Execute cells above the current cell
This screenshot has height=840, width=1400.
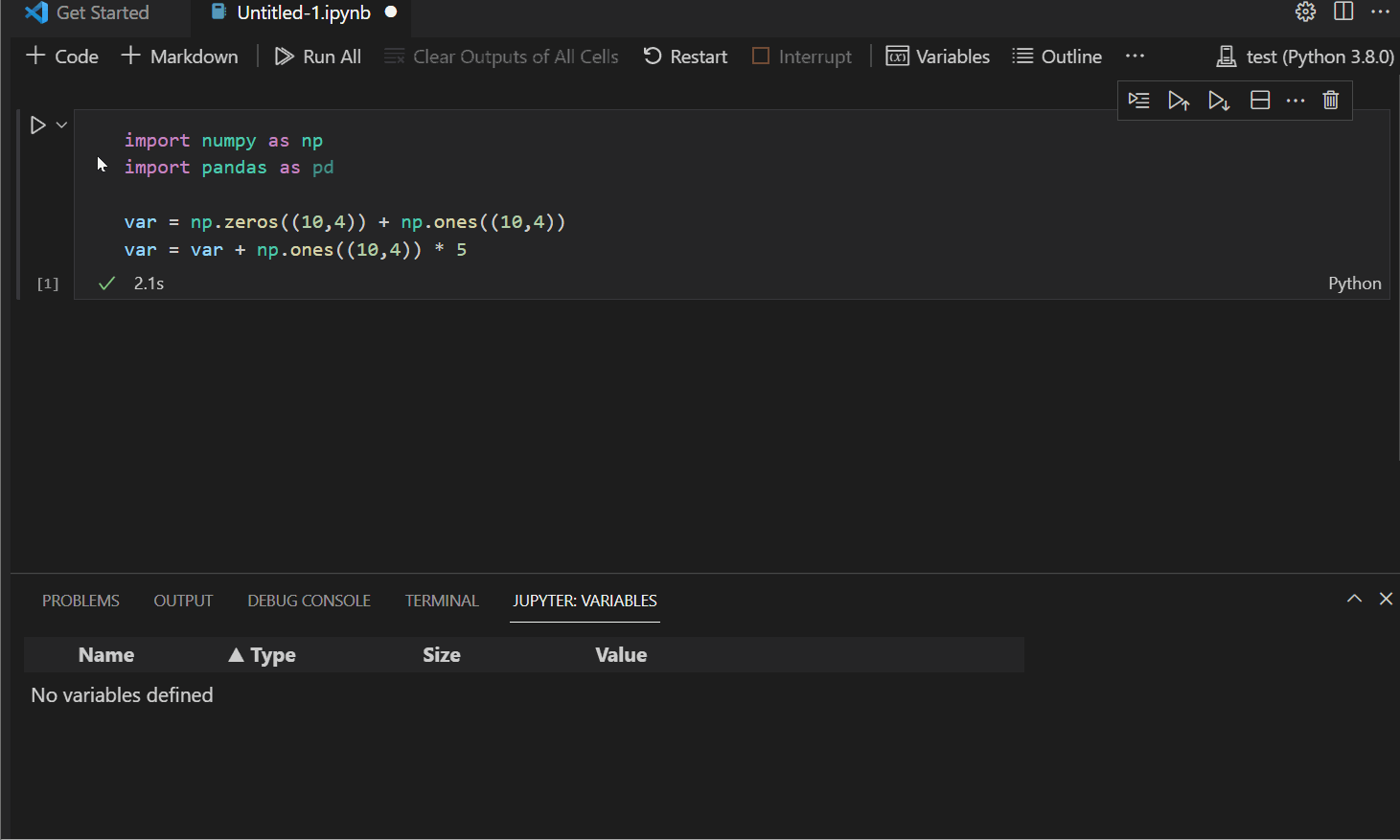click(x=1179, y=100)
